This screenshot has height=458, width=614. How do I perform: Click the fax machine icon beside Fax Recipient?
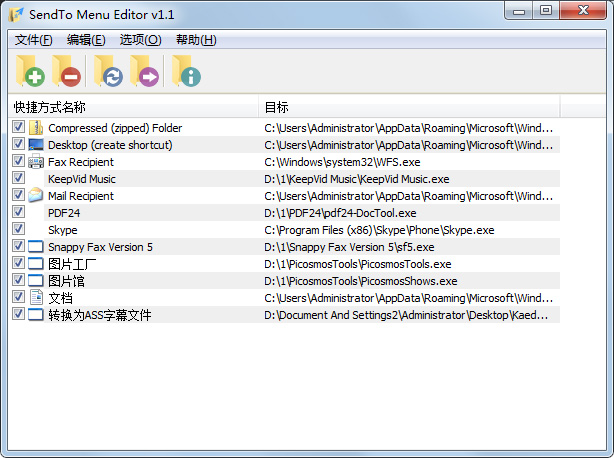[x=36, y=161]
